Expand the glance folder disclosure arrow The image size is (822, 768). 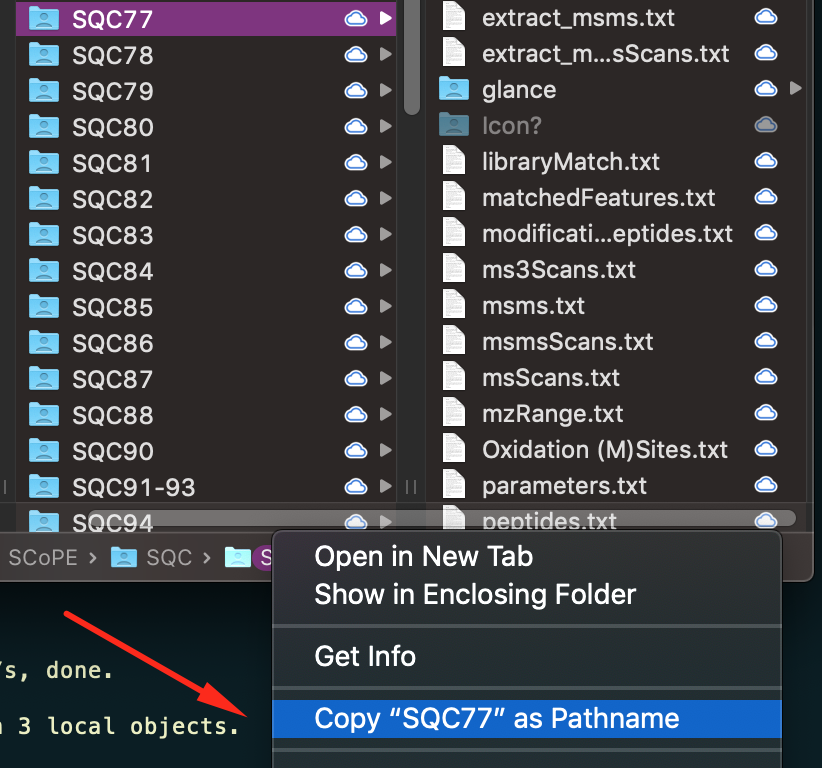796,89
